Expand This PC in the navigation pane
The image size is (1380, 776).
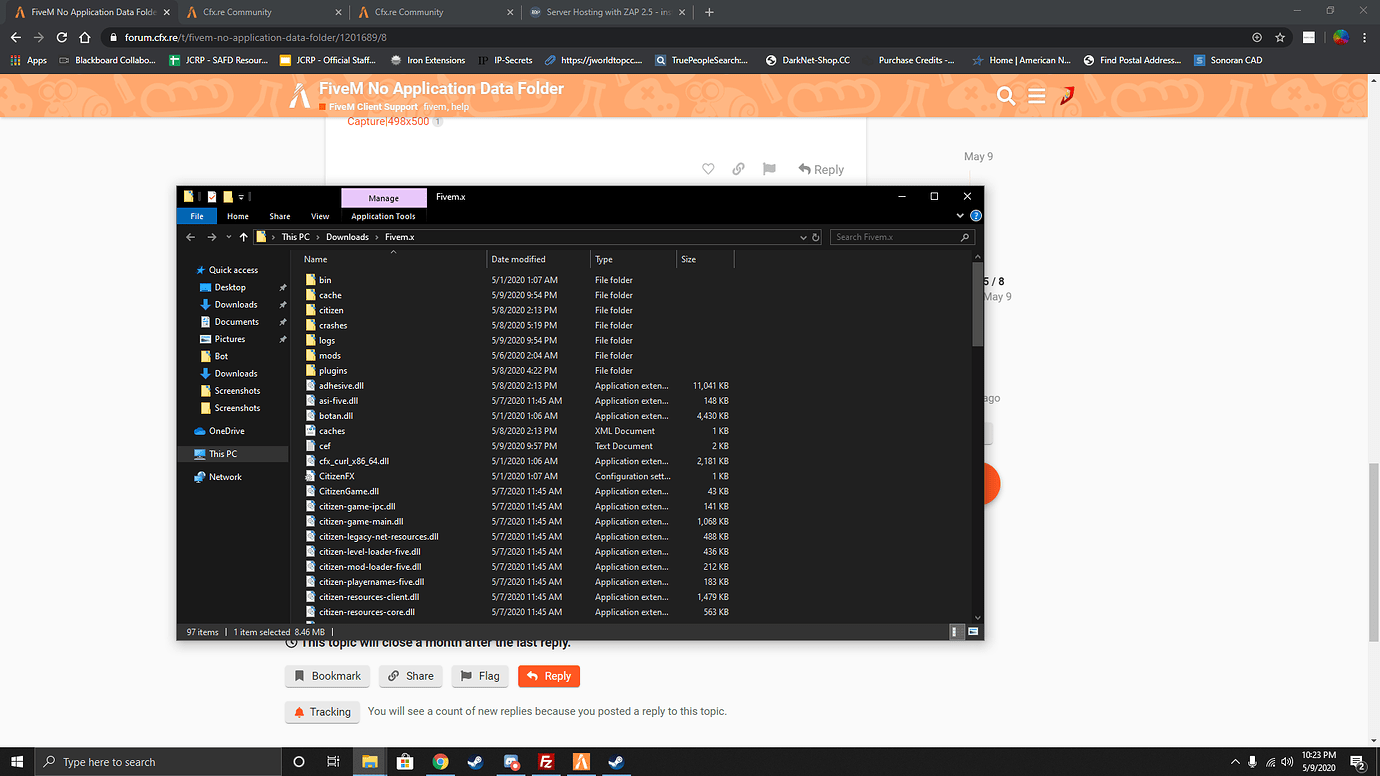click(190, 453)
